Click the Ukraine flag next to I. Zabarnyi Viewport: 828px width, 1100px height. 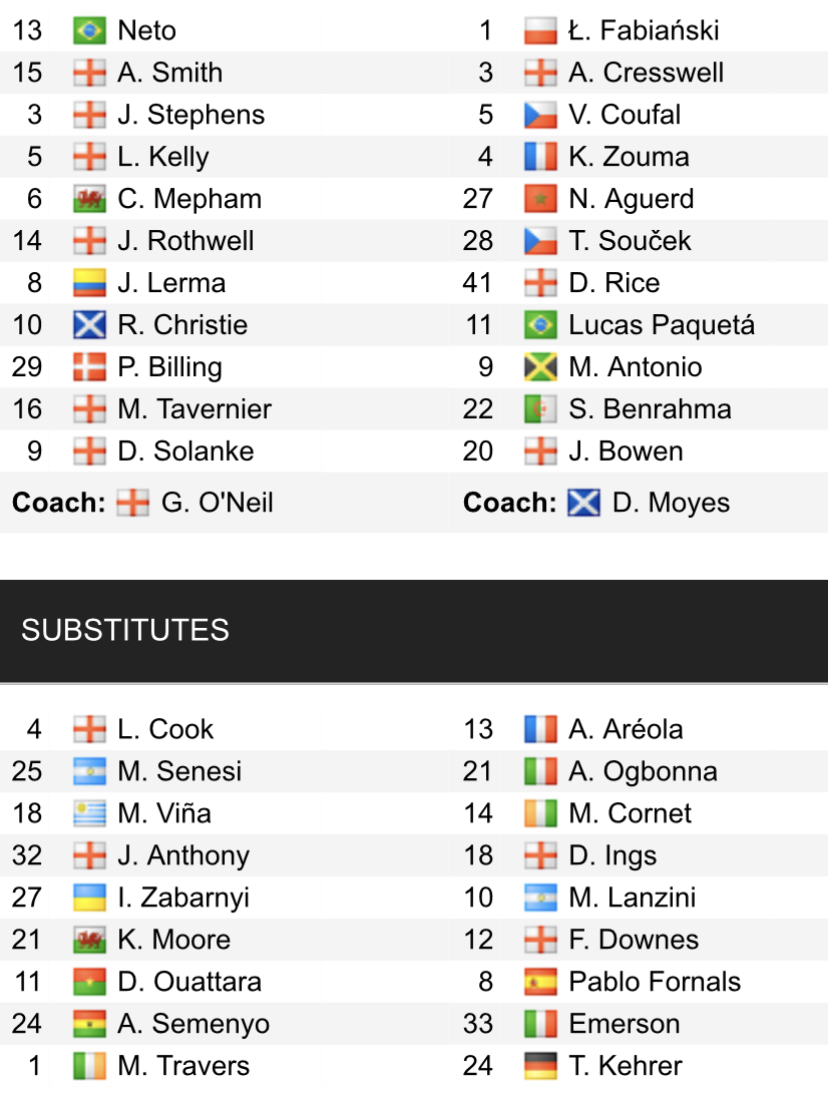[x=89, y=897]
